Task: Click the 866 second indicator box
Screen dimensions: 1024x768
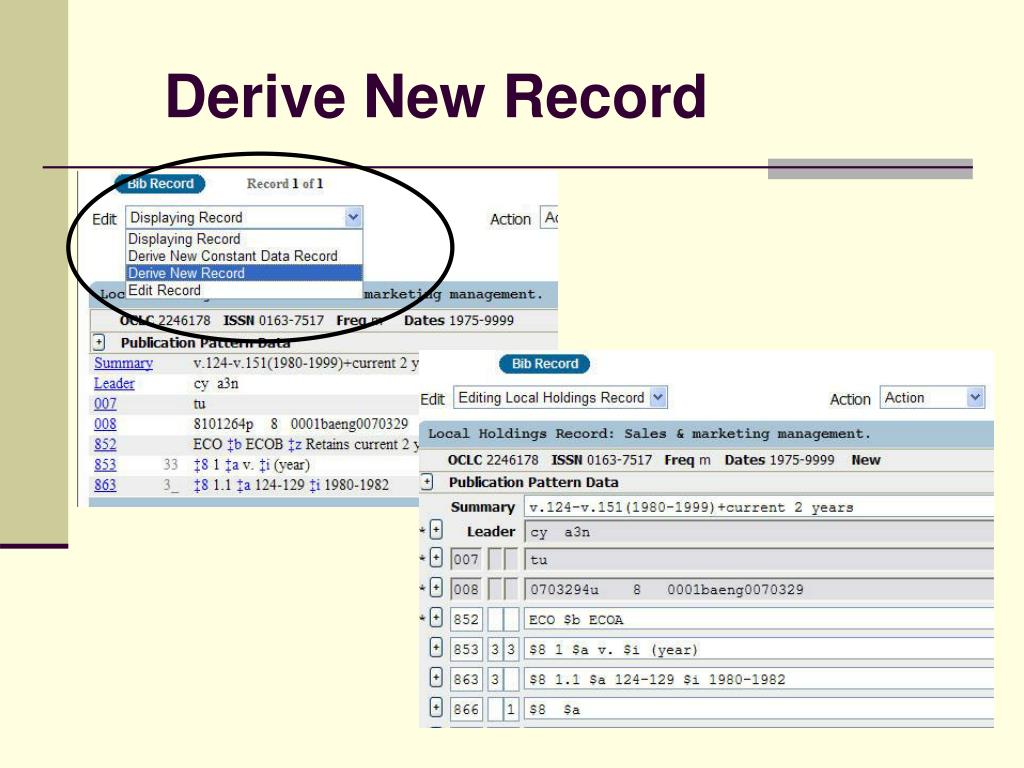Action: point(511,709)
